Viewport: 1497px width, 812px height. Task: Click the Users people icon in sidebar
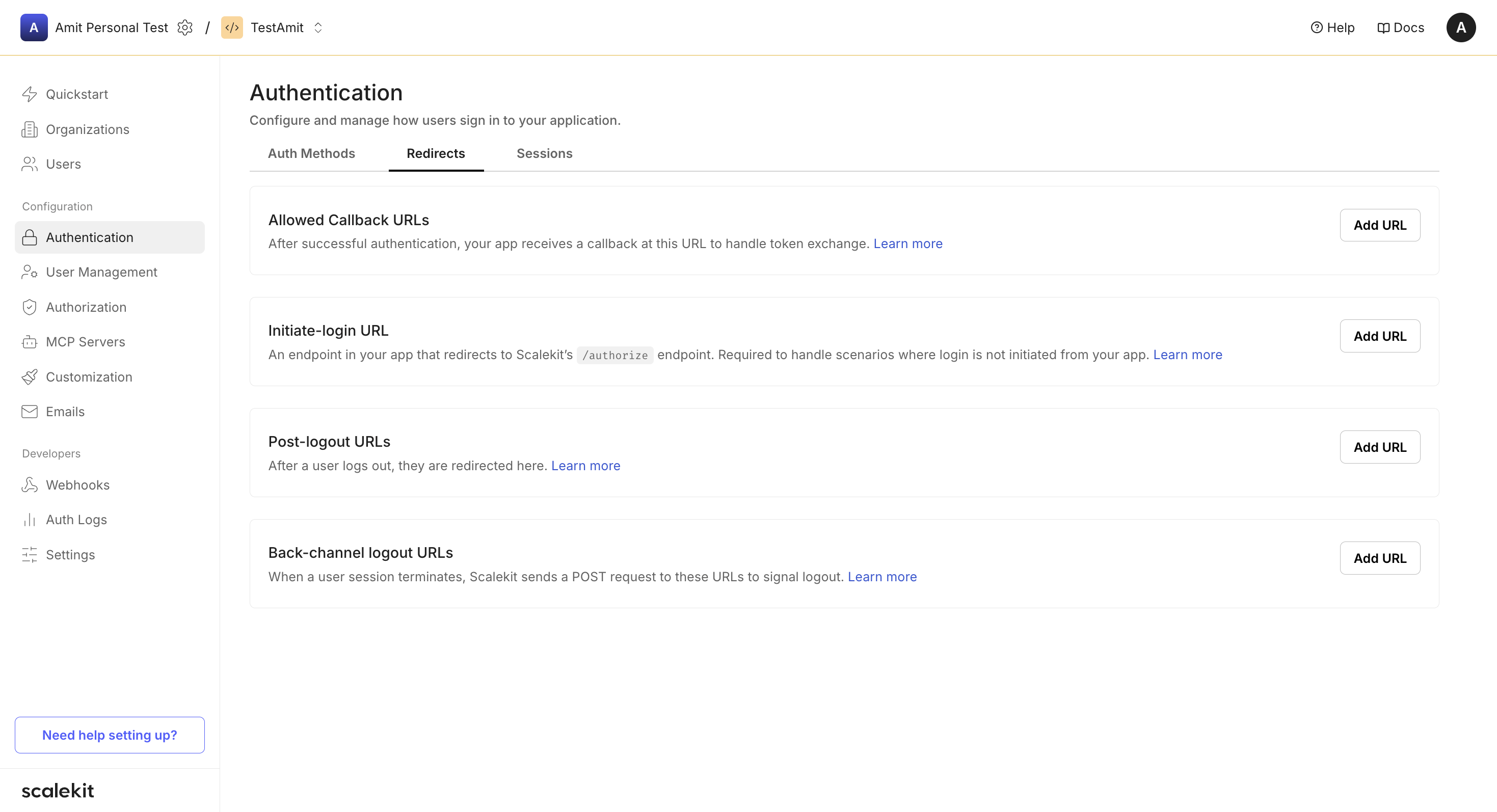coord(30,164)
